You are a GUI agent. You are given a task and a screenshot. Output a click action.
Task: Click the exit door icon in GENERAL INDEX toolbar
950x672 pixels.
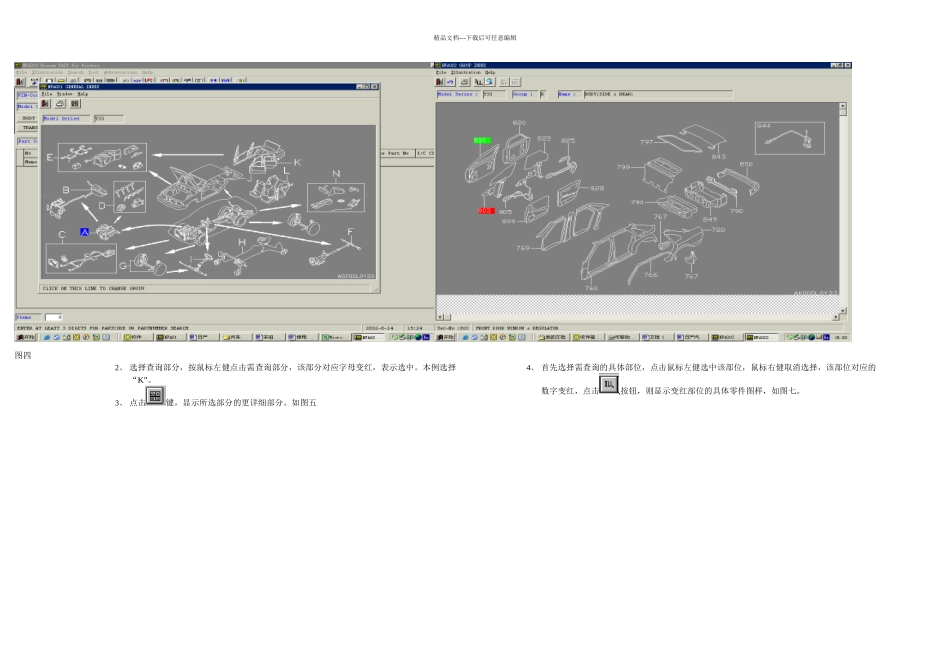(x=45, y=104)
